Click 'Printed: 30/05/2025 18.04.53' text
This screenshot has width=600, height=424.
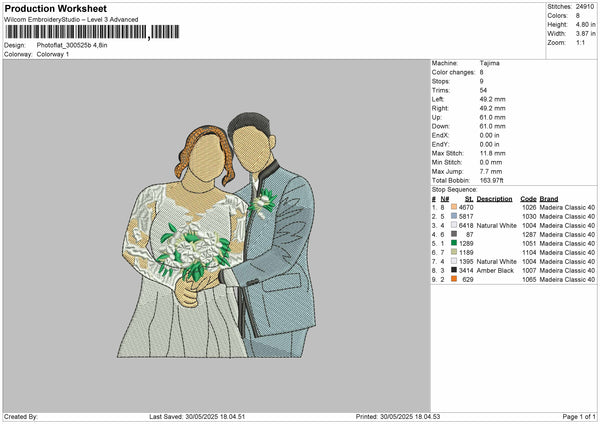(x=398, y=416)
